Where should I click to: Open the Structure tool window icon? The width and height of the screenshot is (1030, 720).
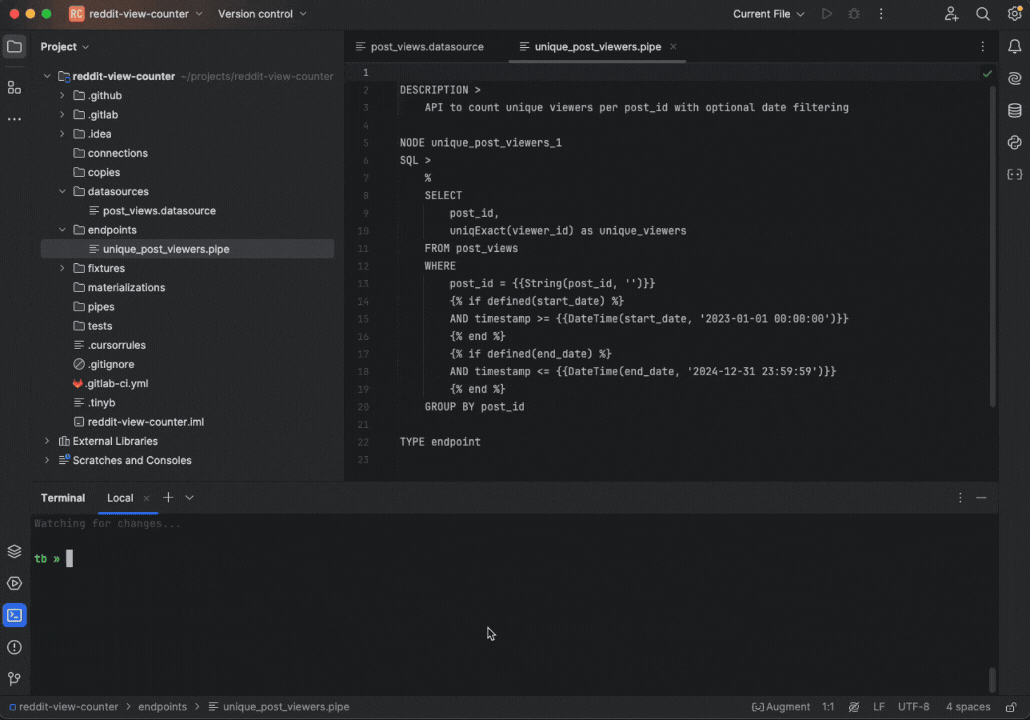tap(14, 87)
